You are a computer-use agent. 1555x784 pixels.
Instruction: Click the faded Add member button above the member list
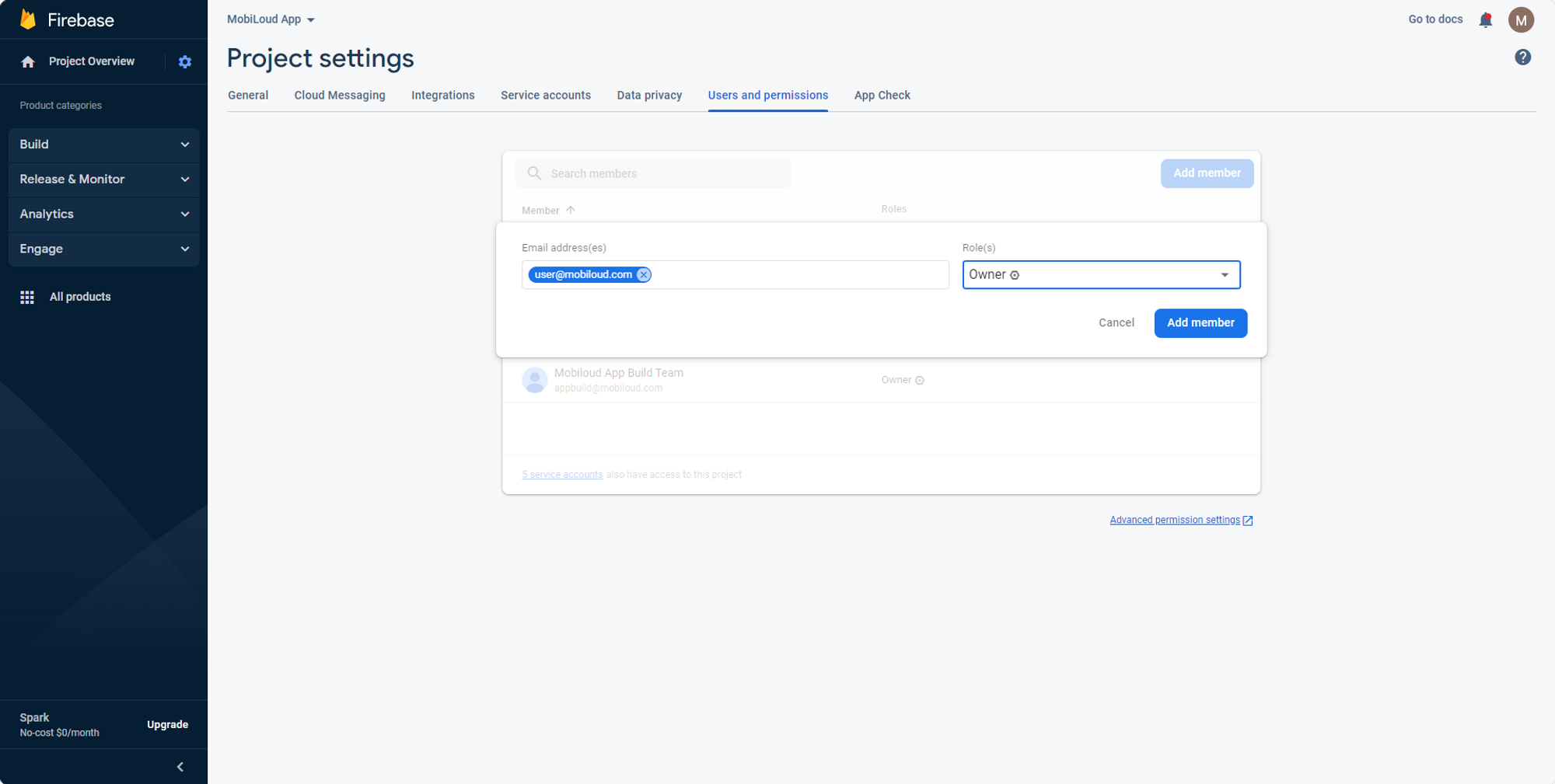point(1207,173)
